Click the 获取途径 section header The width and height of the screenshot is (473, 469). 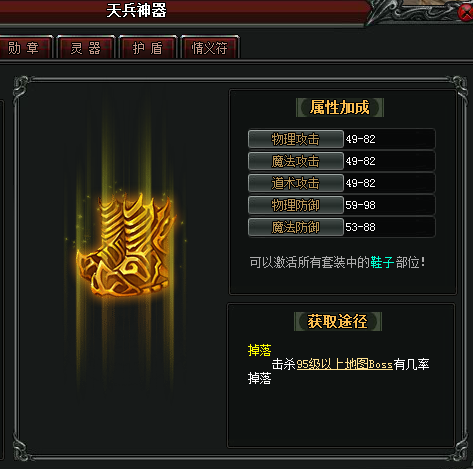click(x=338, y=321)
